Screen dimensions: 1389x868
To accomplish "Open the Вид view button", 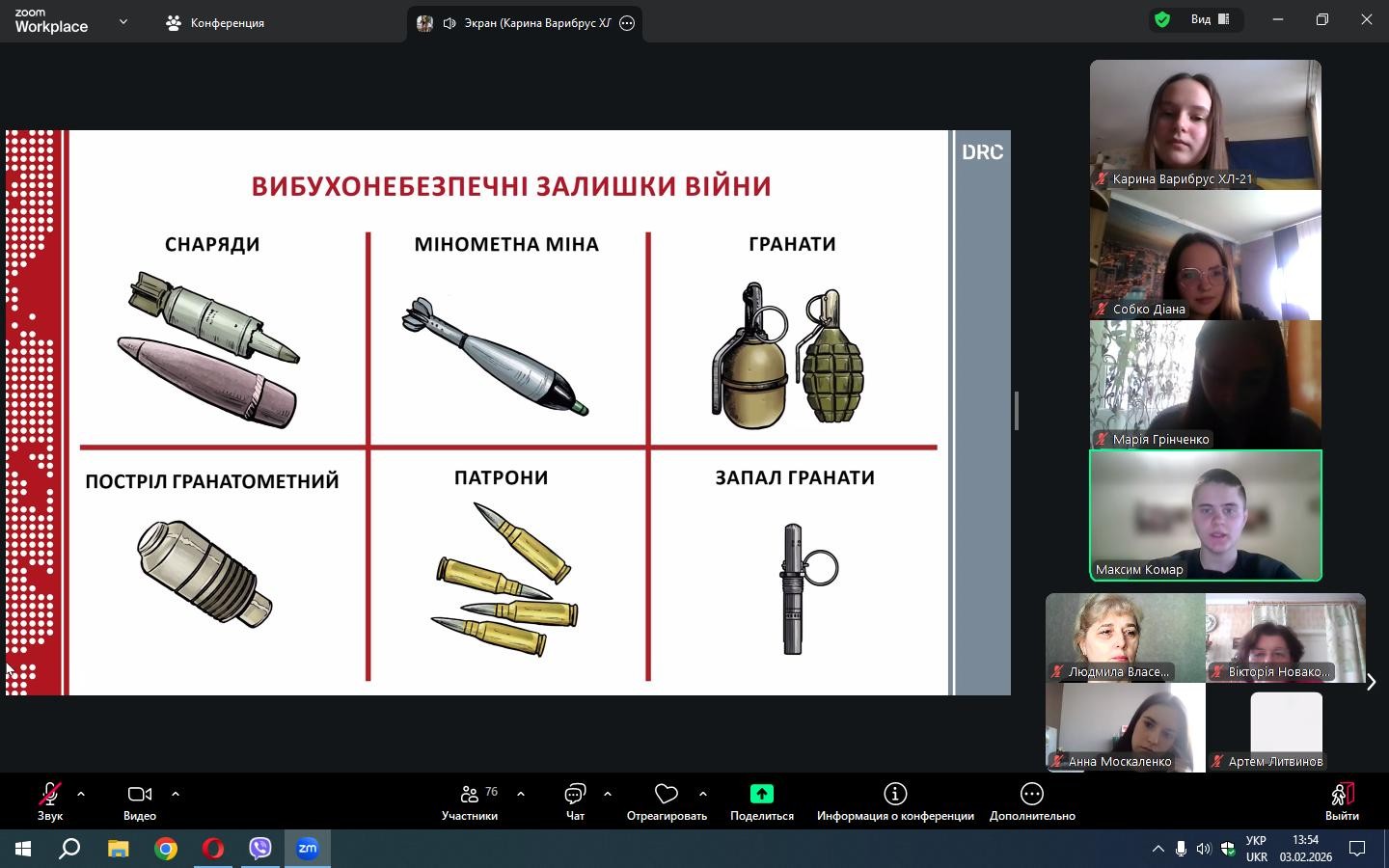I will (1210, 19).
